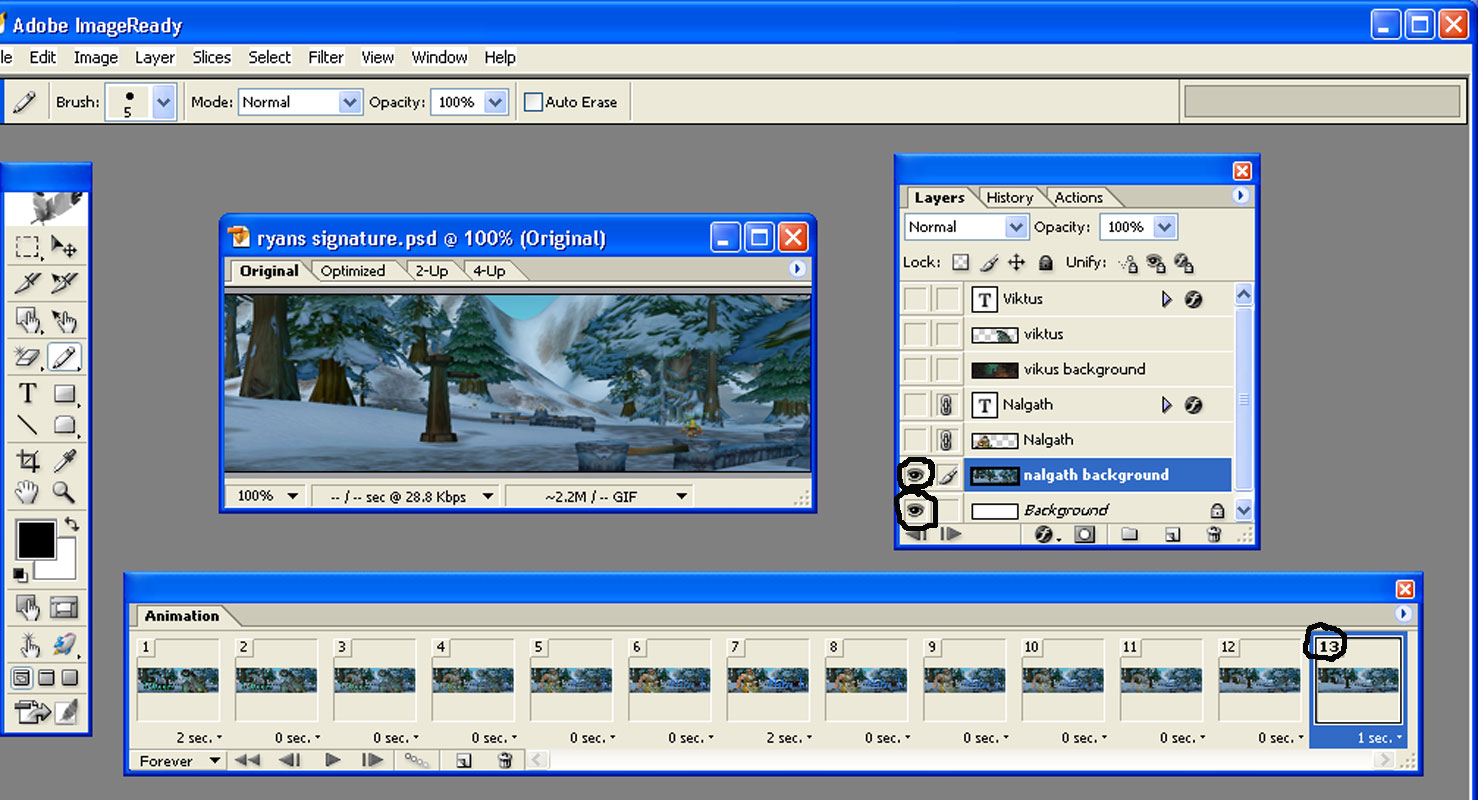Open the Layer menu

pos(155,57)
